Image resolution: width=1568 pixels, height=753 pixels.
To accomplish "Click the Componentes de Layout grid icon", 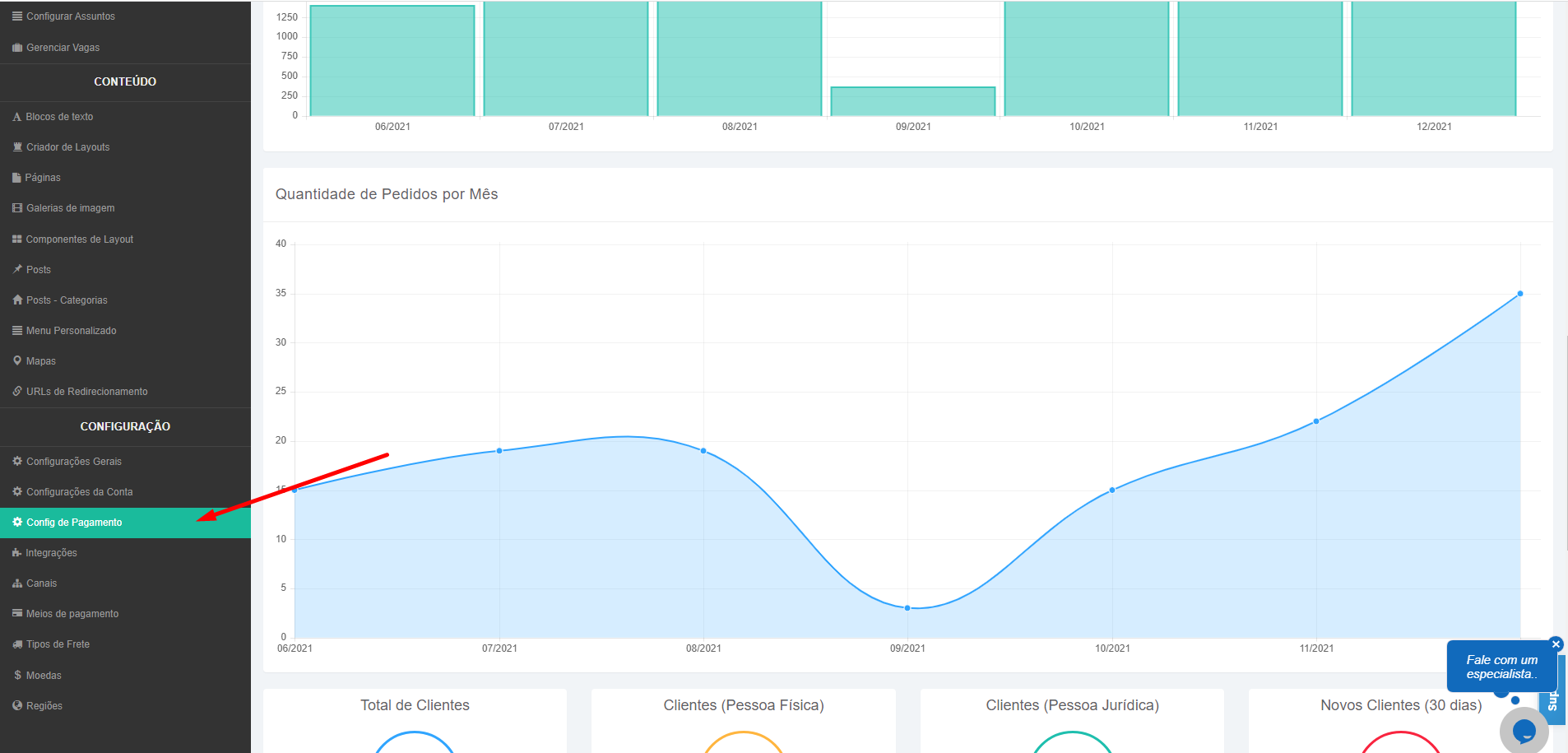I will [17, 239].
